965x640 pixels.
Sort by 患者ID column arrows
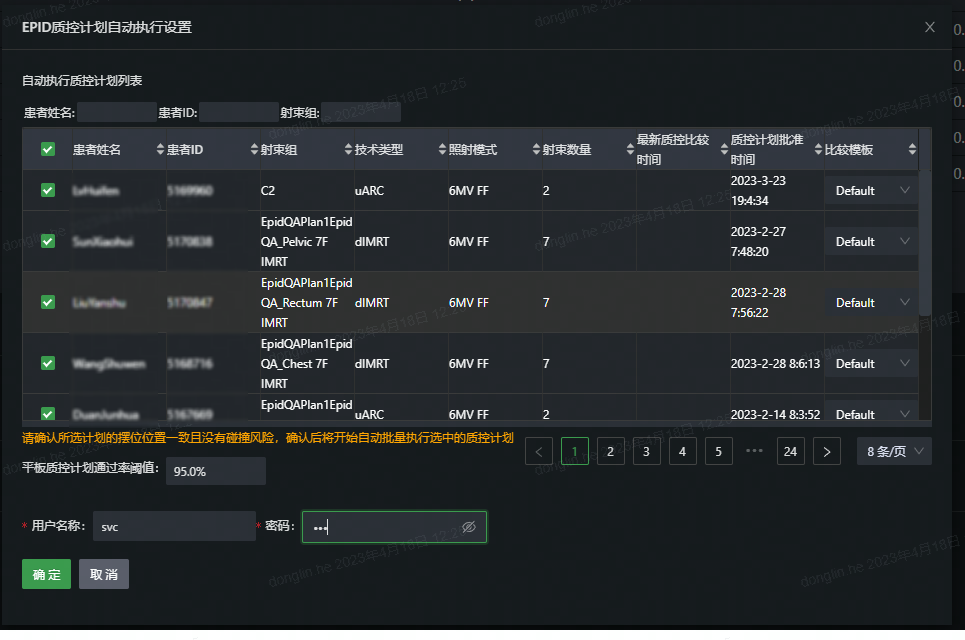coord(254,149)
